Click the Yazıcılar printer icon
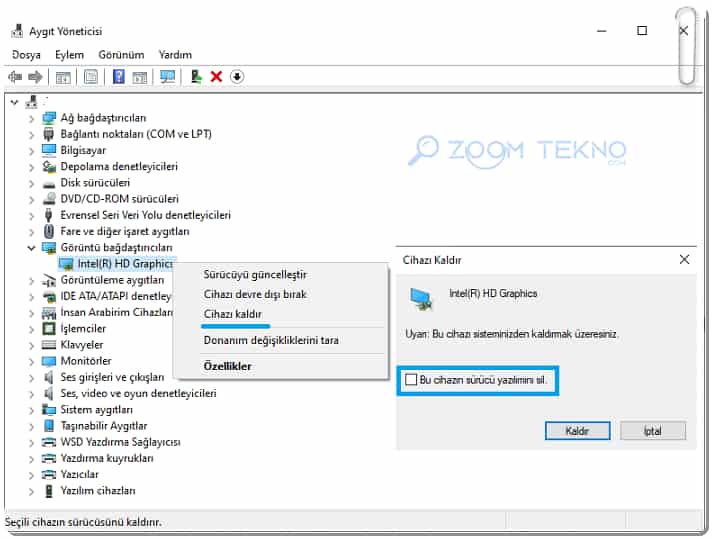This screenshot has width=712, height=539. click(x=49, y=475)
